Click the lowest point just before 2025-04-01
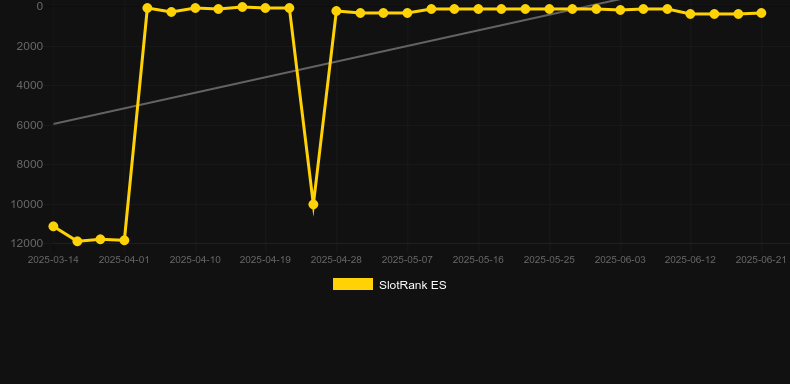 (x=124, y=240)
